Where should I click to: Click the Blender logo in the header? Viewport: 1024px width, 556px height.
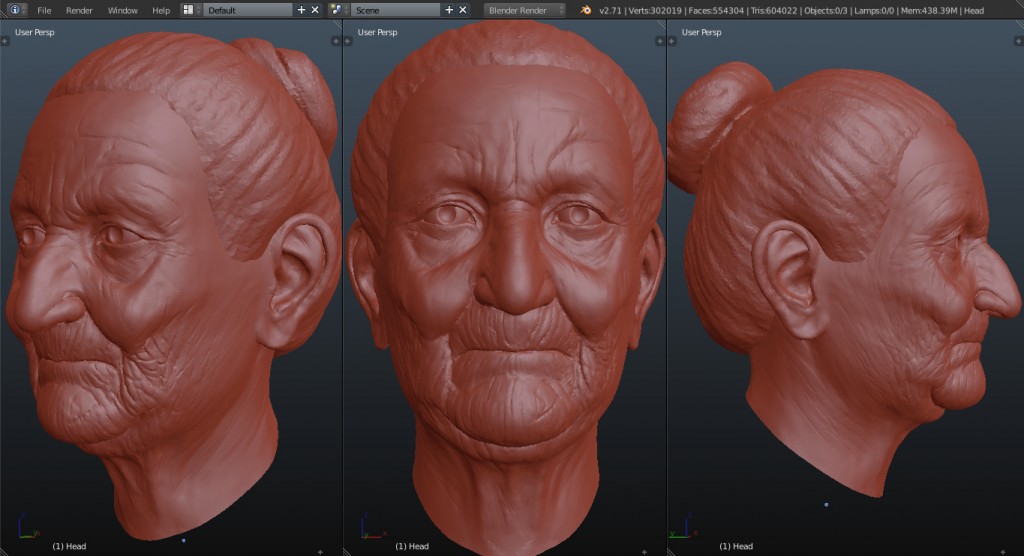point(586,10)
